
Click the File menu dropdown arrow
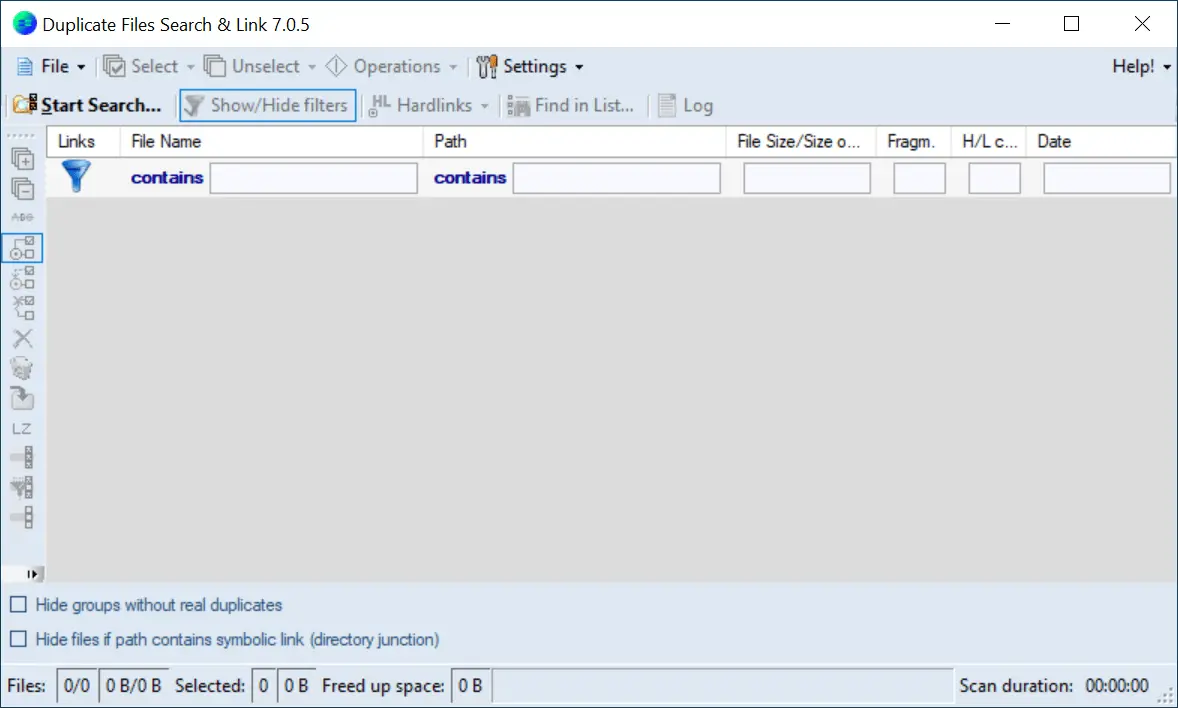(x=81, y=67)
